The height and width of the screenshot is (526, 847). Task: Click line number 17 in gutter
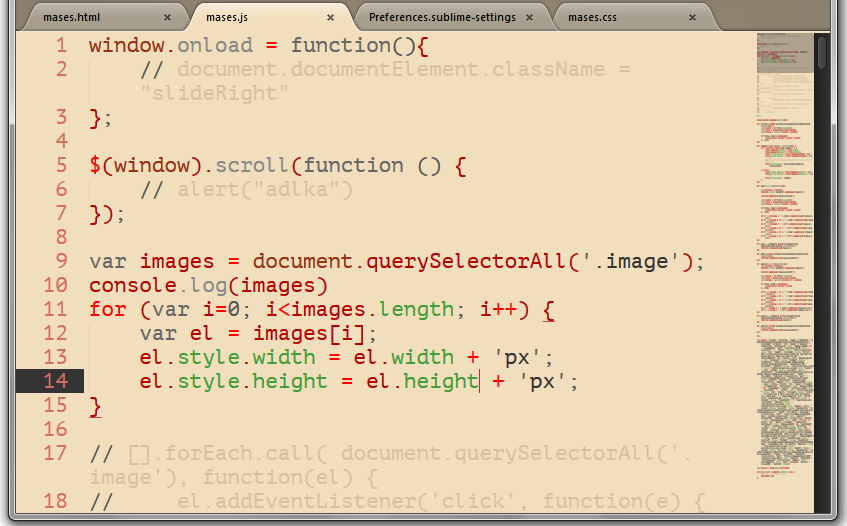[56, 453]
